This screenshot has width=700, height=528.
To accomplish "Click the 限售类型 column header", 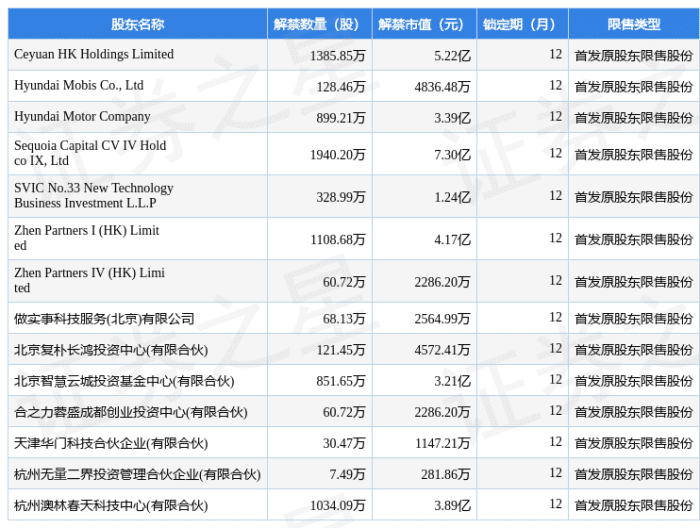I will (634, 24).
